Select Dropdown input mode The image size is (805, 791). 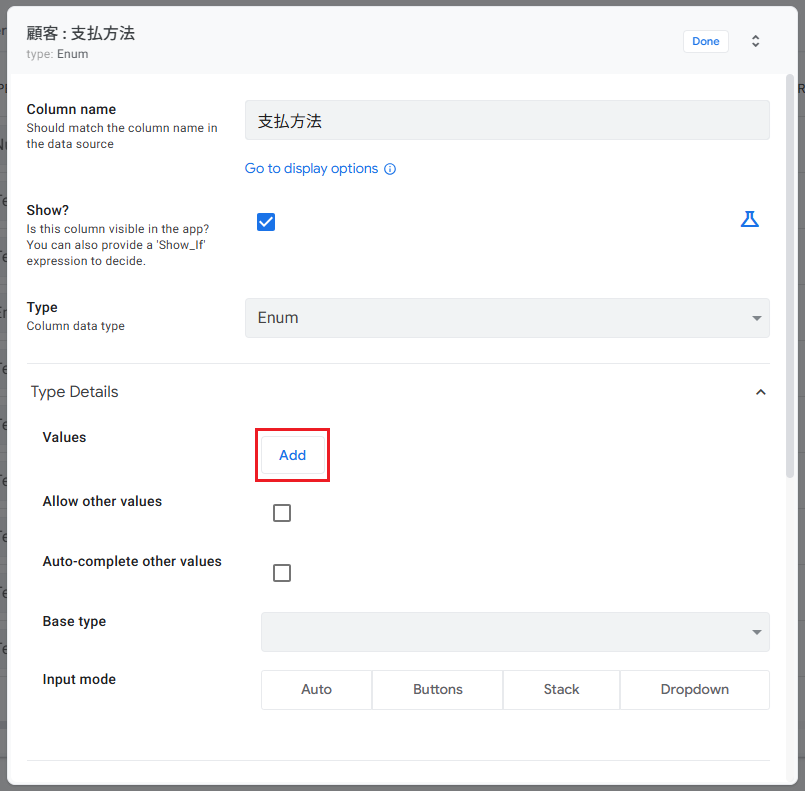[x=694, y=690]
